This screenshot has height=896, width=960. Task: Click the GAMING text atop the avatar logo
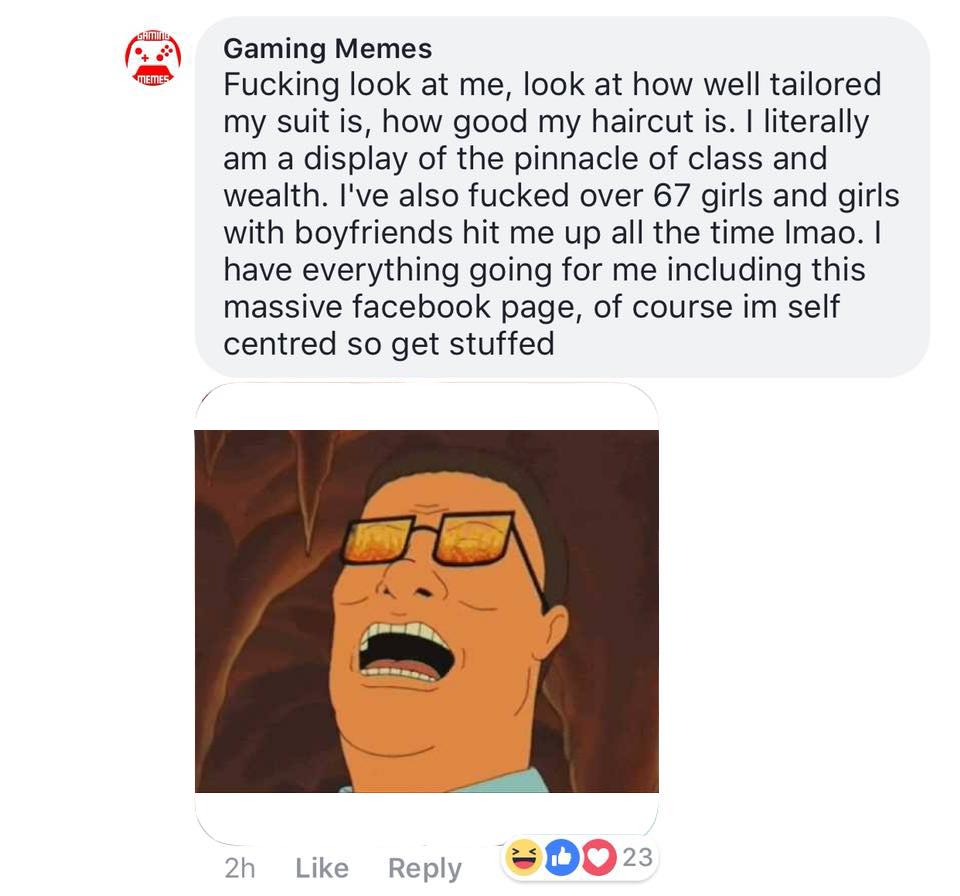tap(153, 36)
